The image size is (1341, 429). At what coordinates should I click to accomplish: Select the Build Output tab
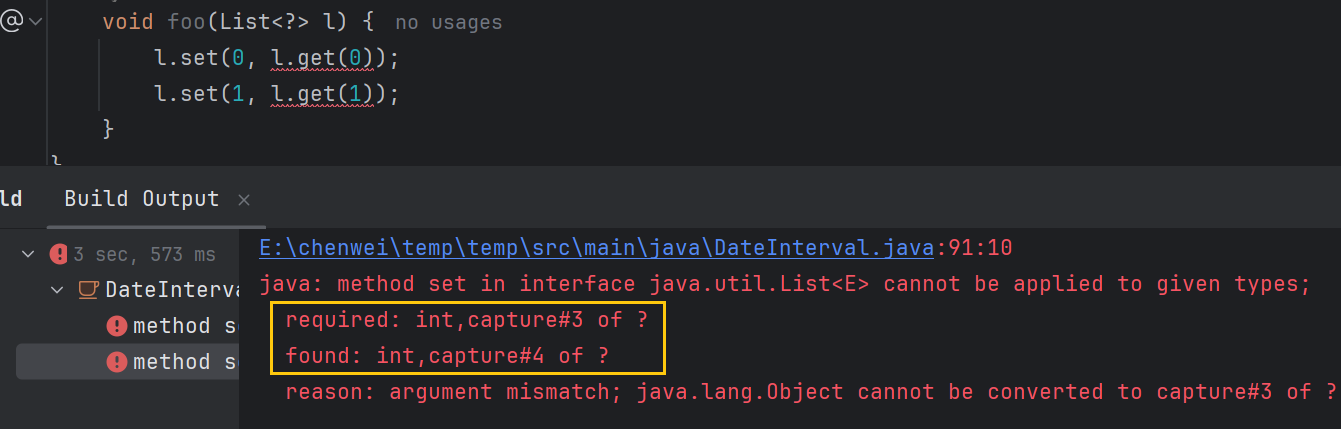(x=141, y=198)
